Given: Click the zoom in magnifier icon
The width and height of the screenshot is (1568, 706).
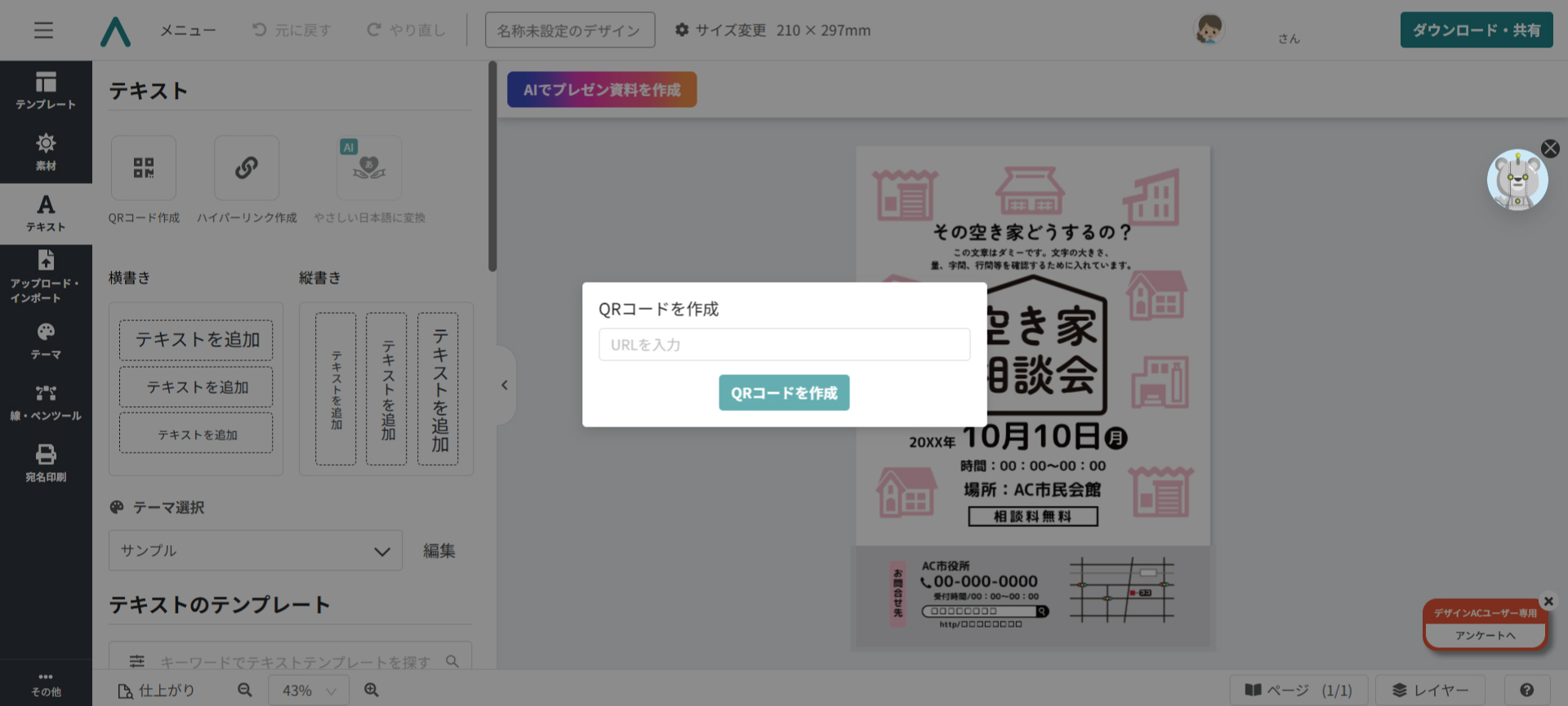Looking at the screenshot, I should pyautogui.click(x=372, y=690).
